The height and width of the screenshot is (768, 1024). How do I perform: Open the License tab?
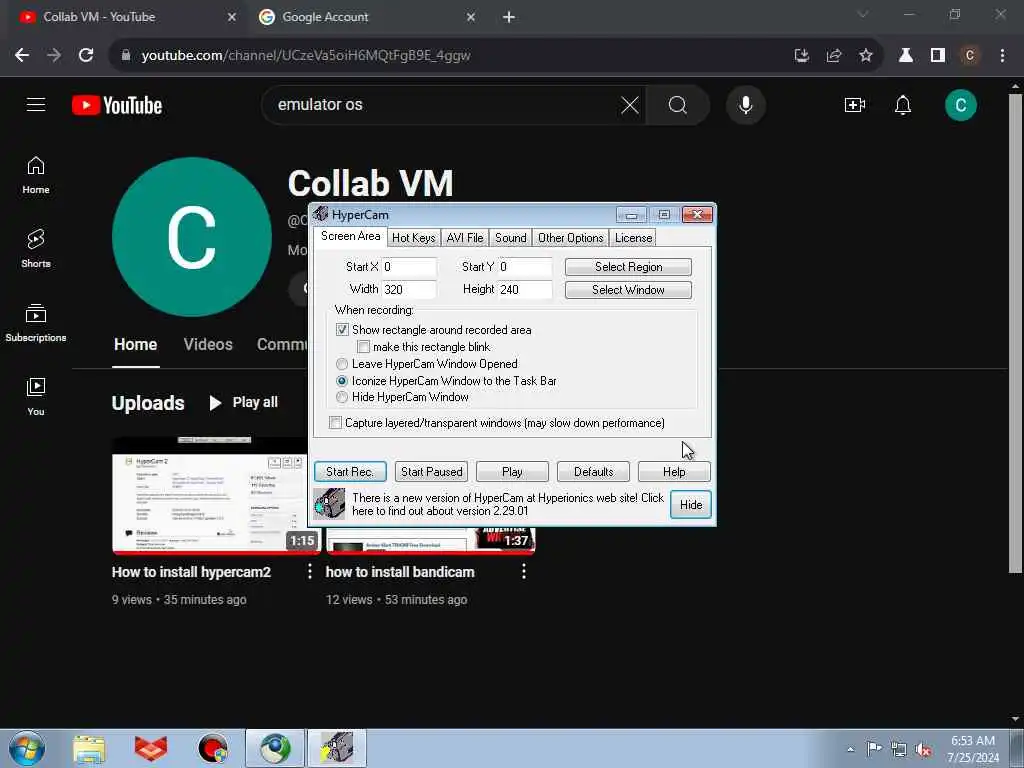click(633, 238)
